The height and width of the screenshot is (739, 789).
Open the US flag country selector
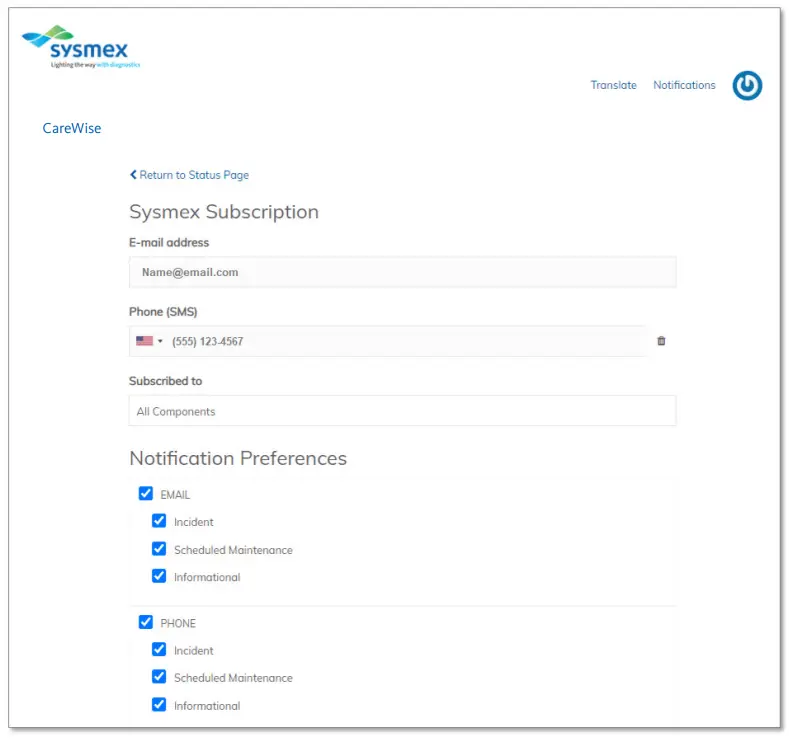pyautogui.click(x=149, y=341)
